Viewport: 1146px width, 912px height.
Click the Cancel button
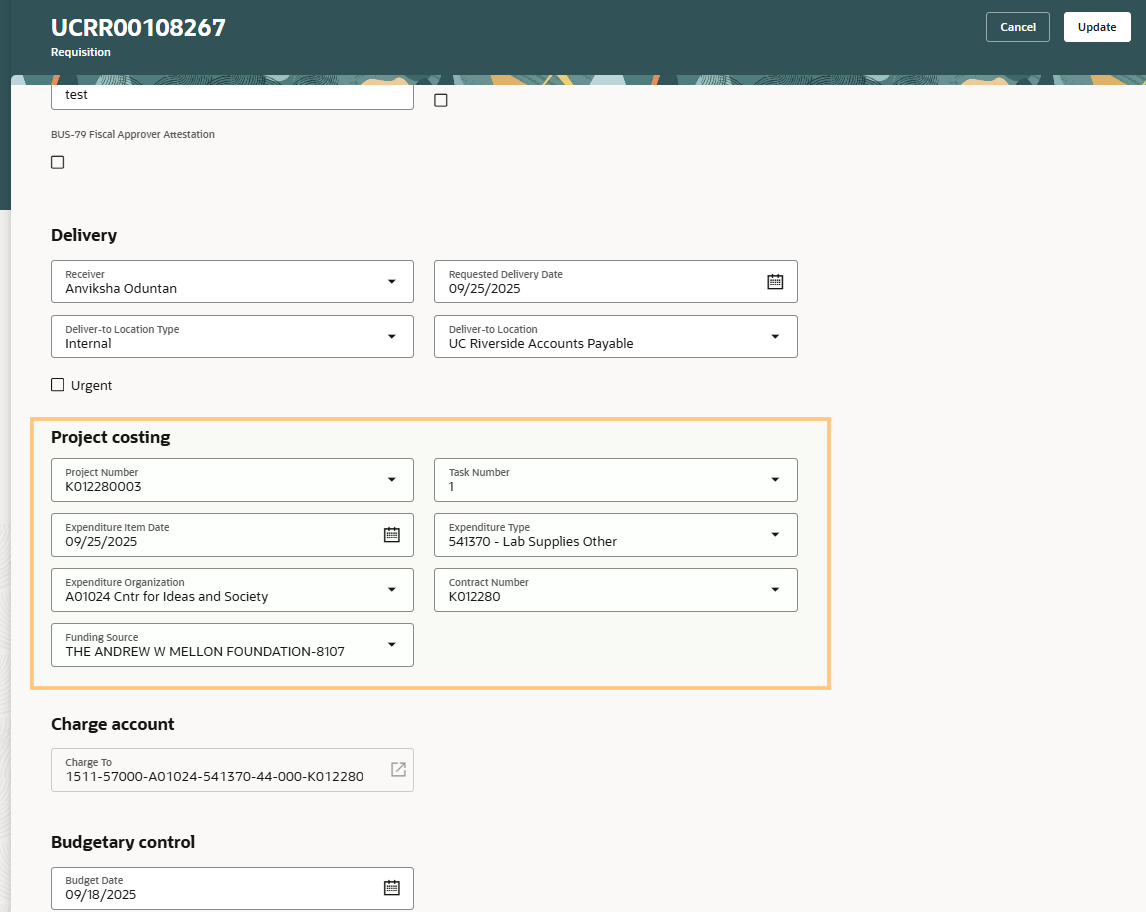point(1017,27)
